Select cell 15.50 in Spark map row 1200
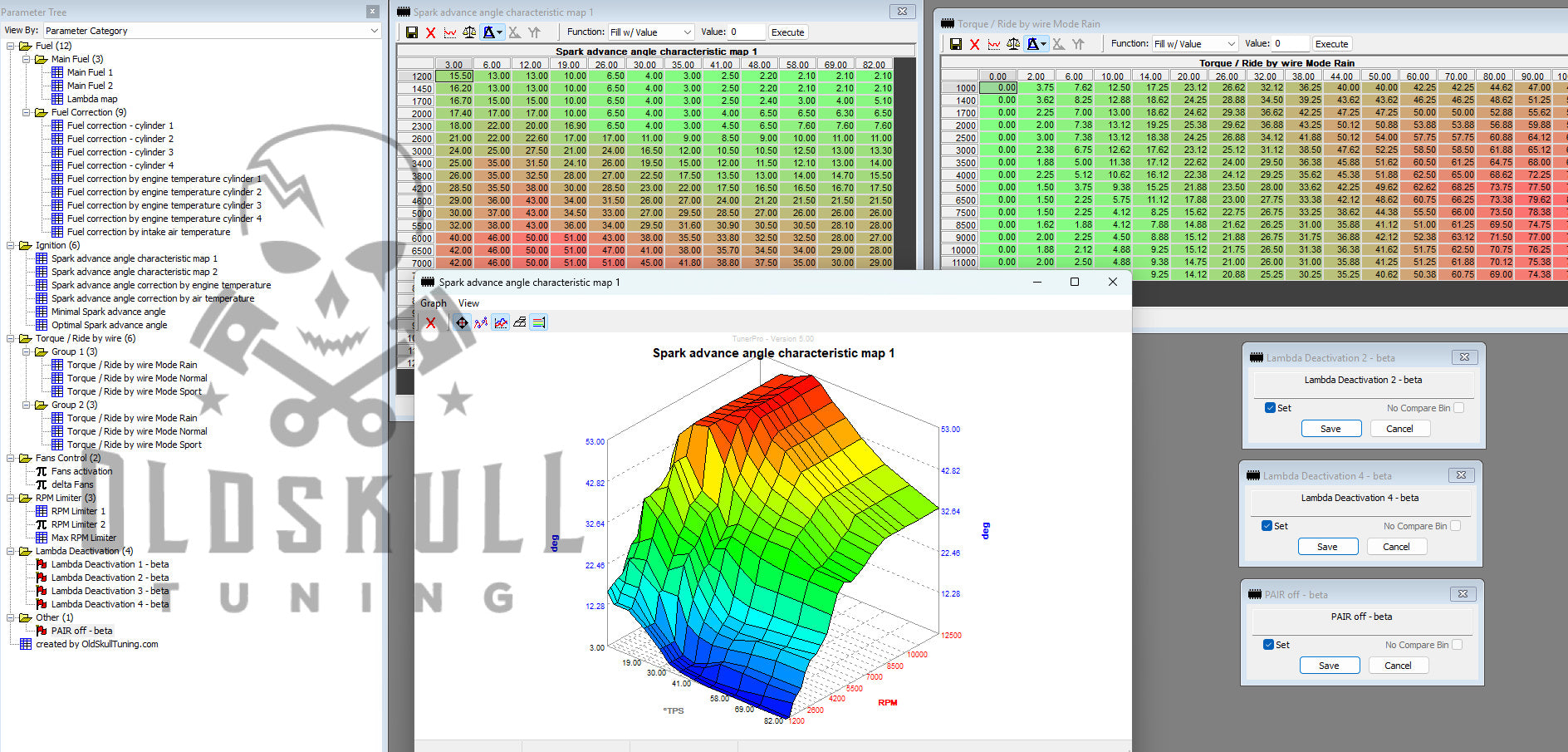Image resolution: width=1568 pixels, height=752 pixels. (454, 76)
